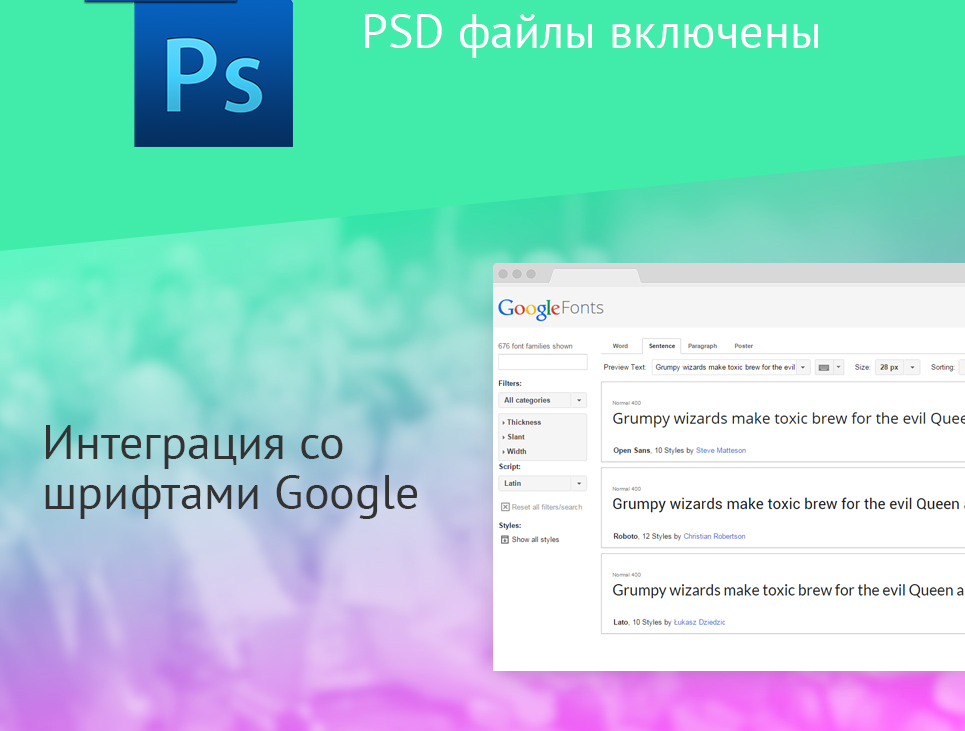Switch to the Paragraph tab
Image resolution: width=965 pixels, height=731 pixels.
click(x=702, y=346)
